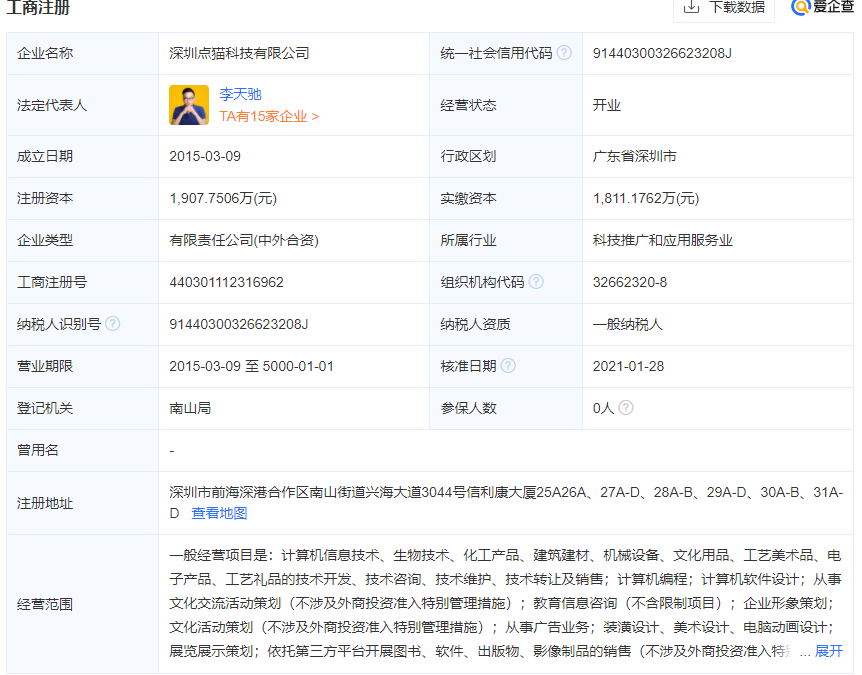Select the company name 深圳点猫科技有限公司
The height and width of the screenshot is (675, 862).
[239, 53]
